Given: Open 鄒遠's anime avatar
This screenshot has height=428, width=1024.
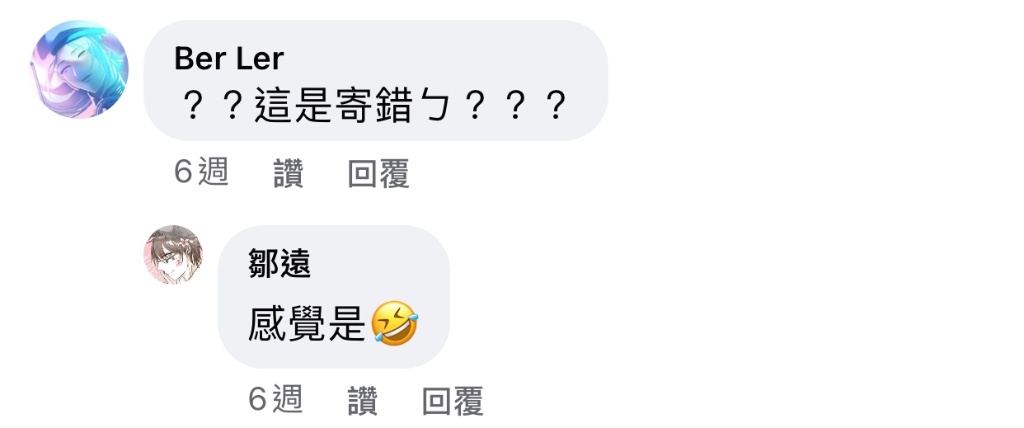Looking at the screenshot, I should click(x=173, y=255).
